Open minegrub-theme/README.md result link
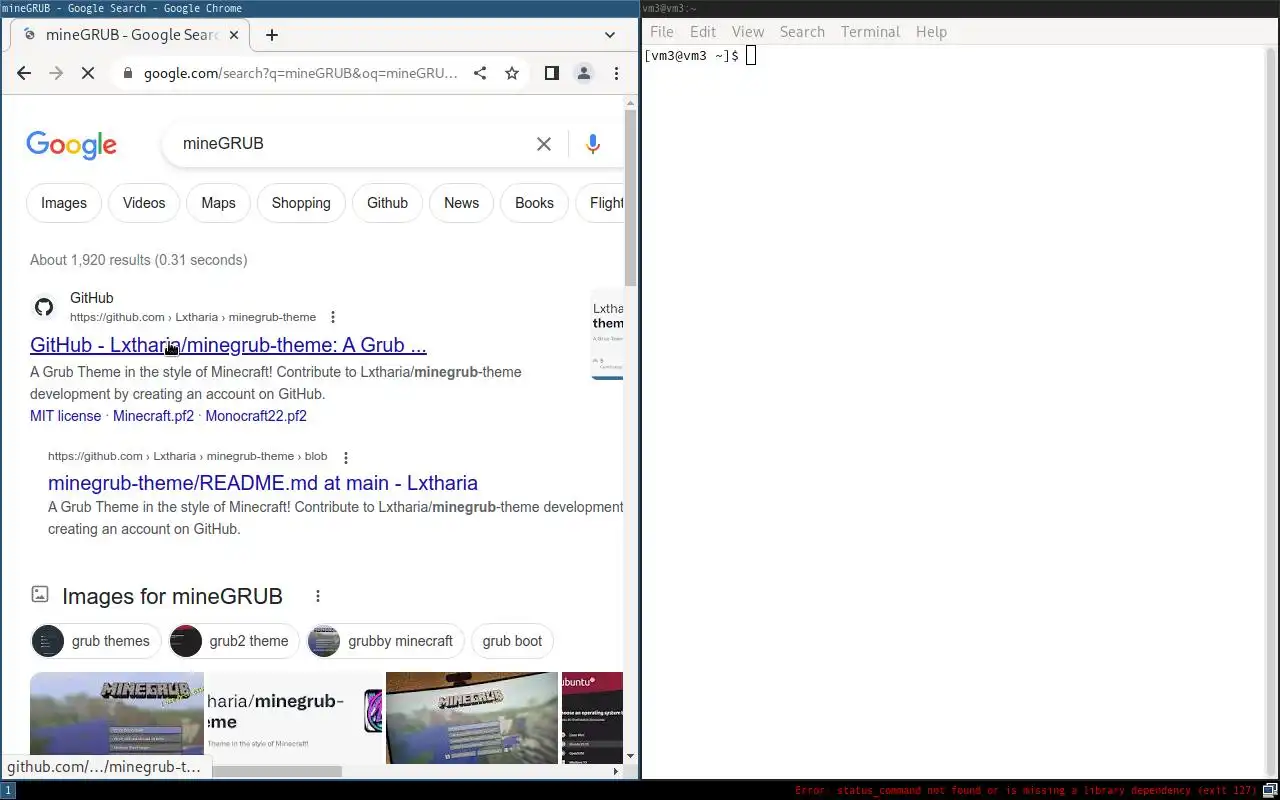The image size is (1280, 800). click(263, 483)
